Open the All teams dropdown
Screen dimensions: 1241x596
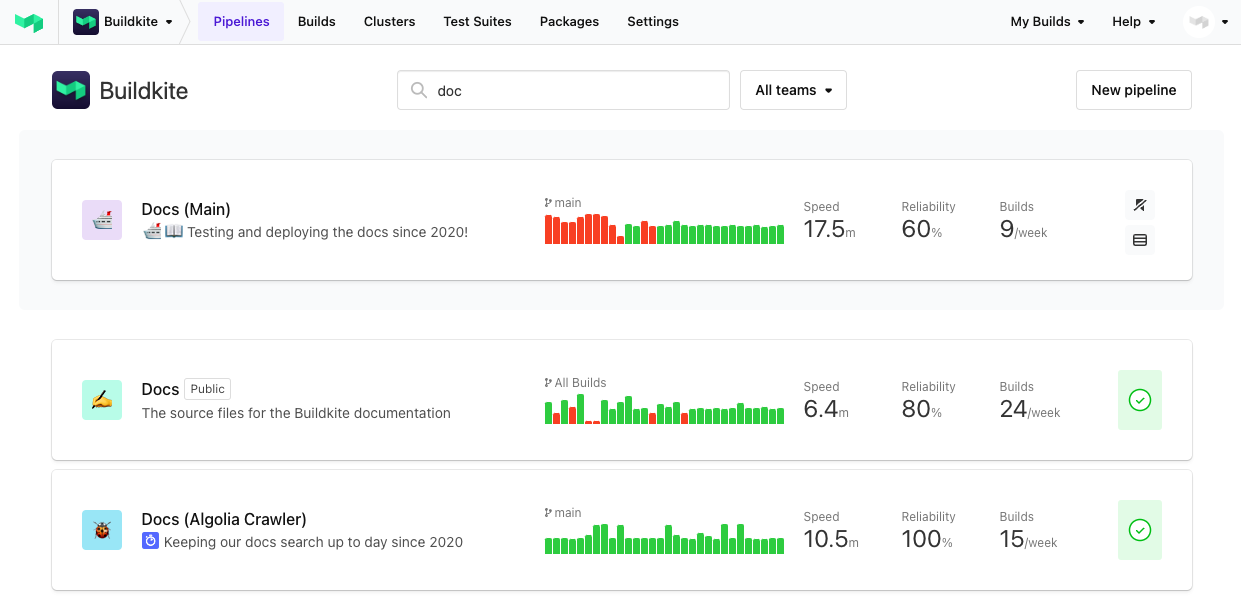pos(793,90)
